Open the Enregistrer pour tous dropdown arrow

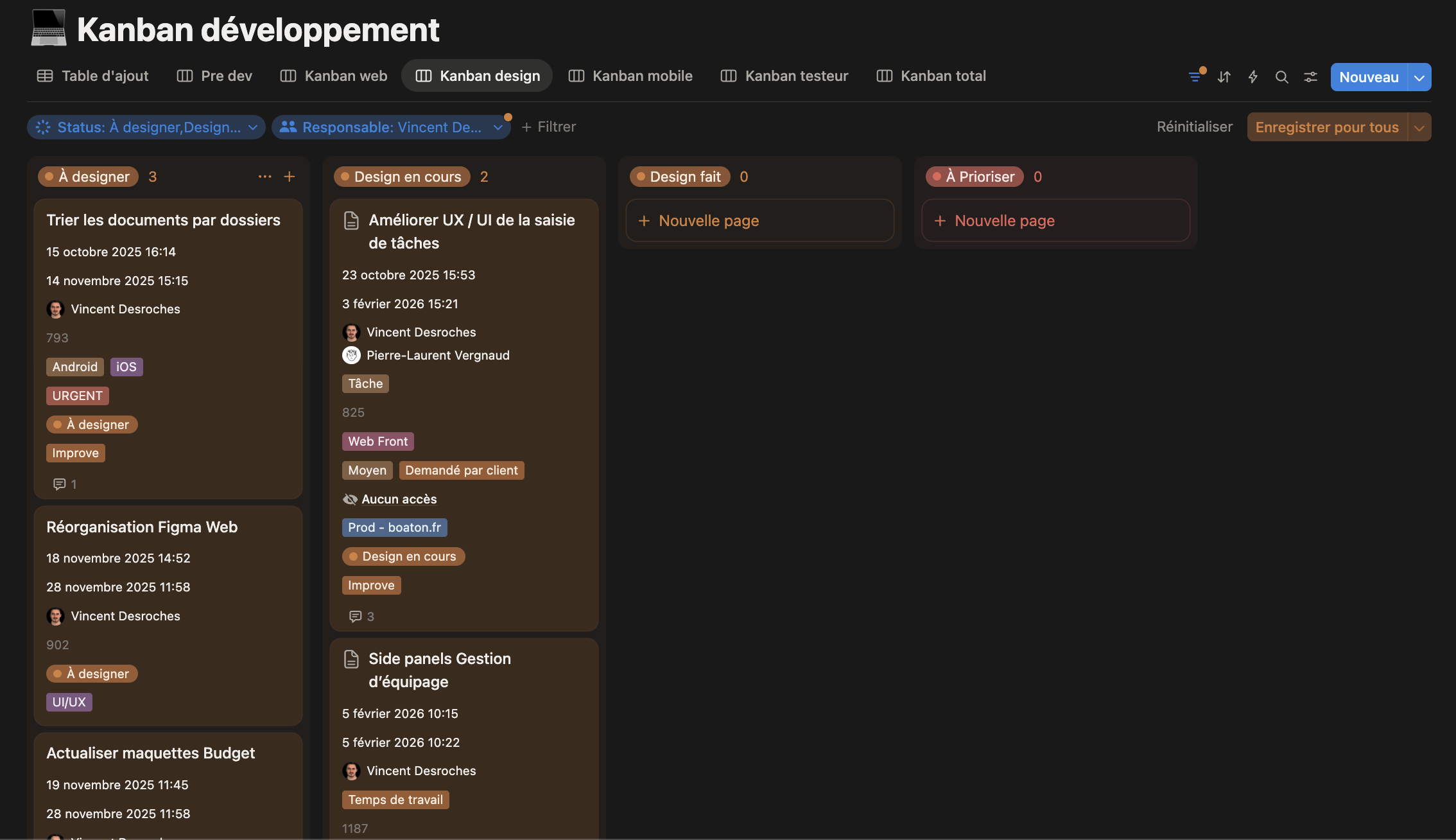point(1419,127)
